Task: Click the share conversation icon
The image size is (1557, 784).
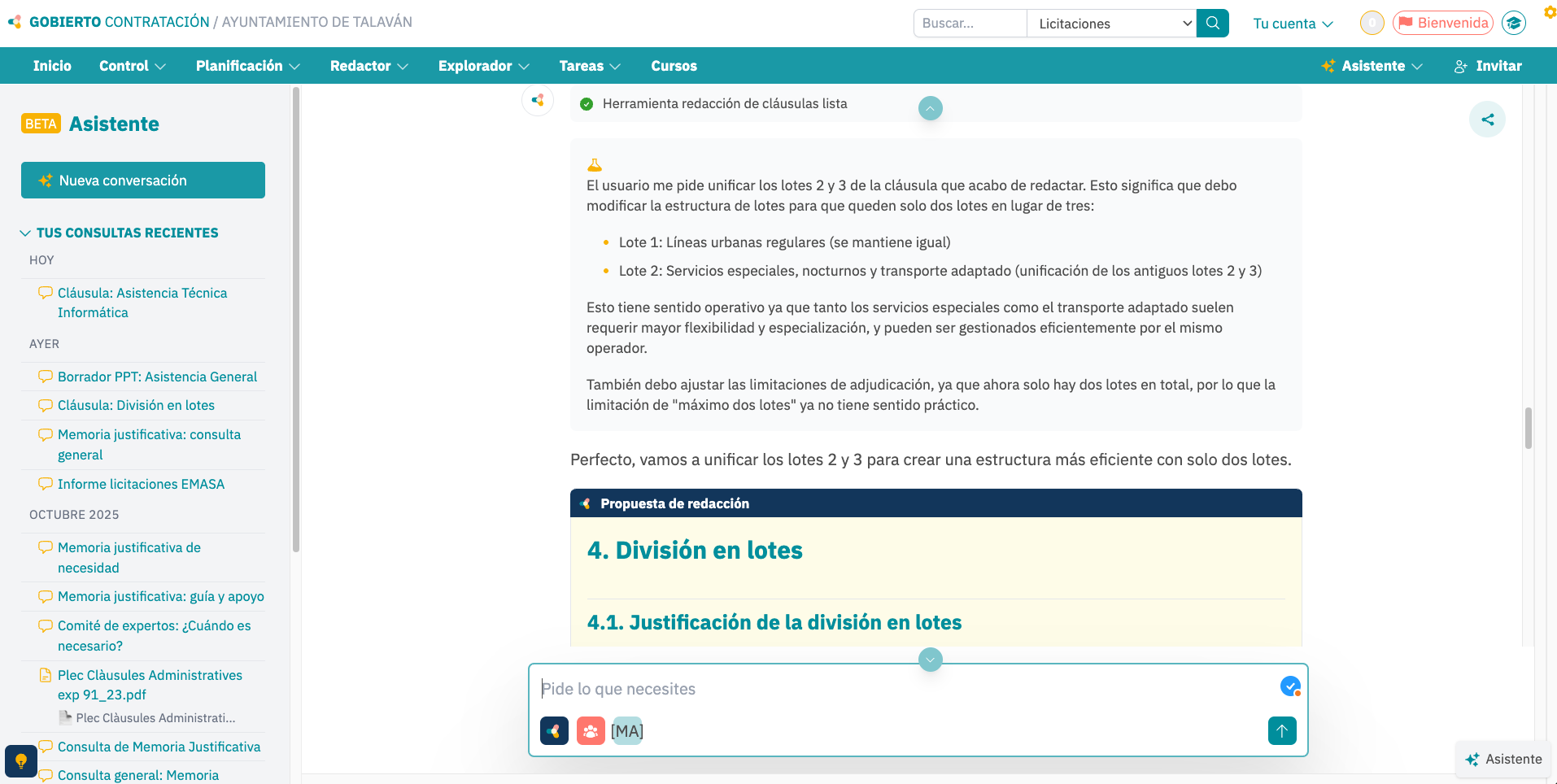Action: [x=1487, y=120]
